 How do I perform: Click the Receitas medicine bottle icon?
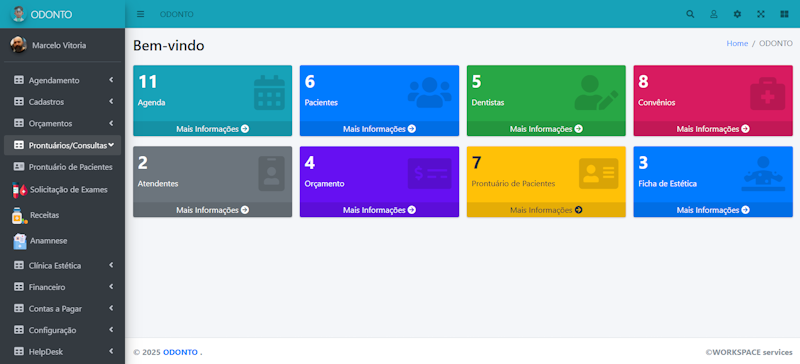[19, 215]
